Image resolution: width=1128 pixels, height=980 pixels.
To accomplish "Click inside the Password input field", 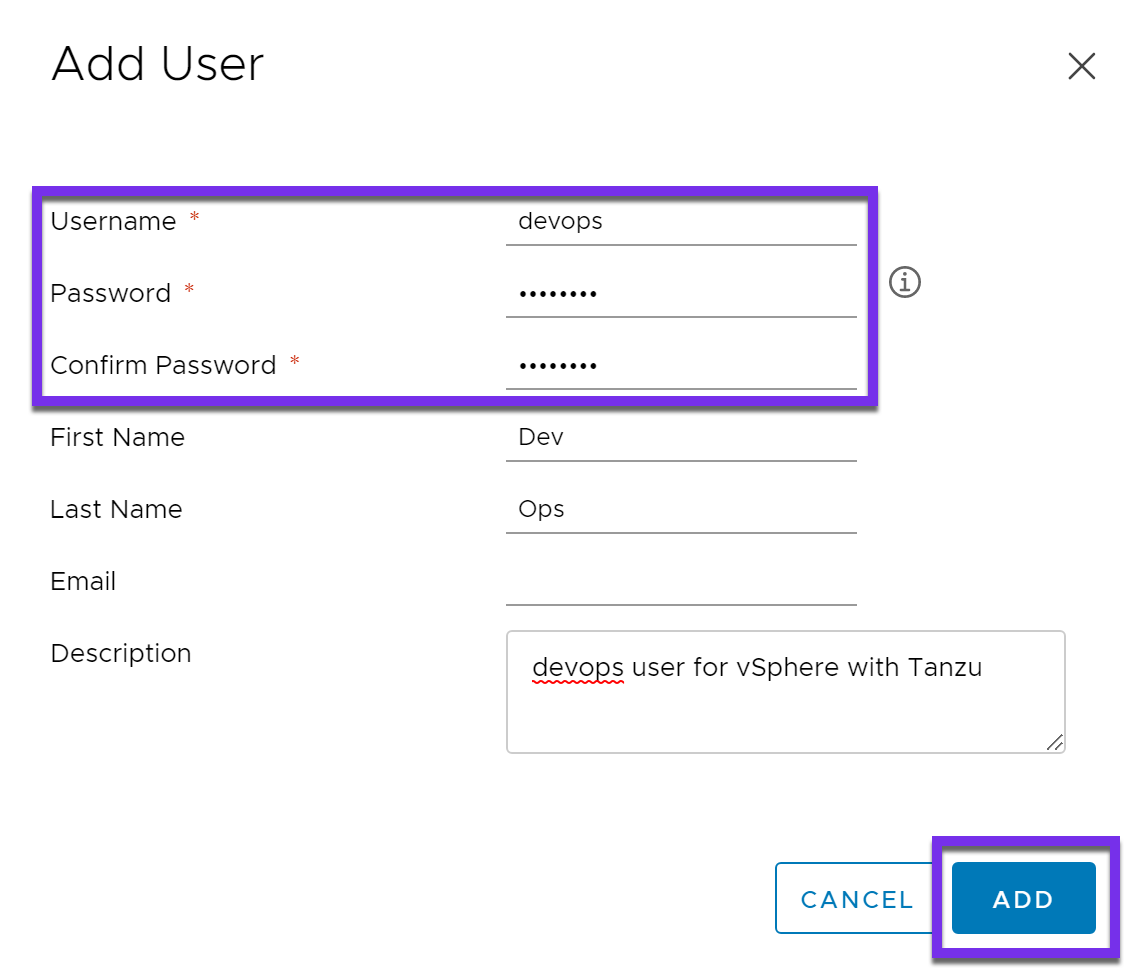I will click(681, 293).
